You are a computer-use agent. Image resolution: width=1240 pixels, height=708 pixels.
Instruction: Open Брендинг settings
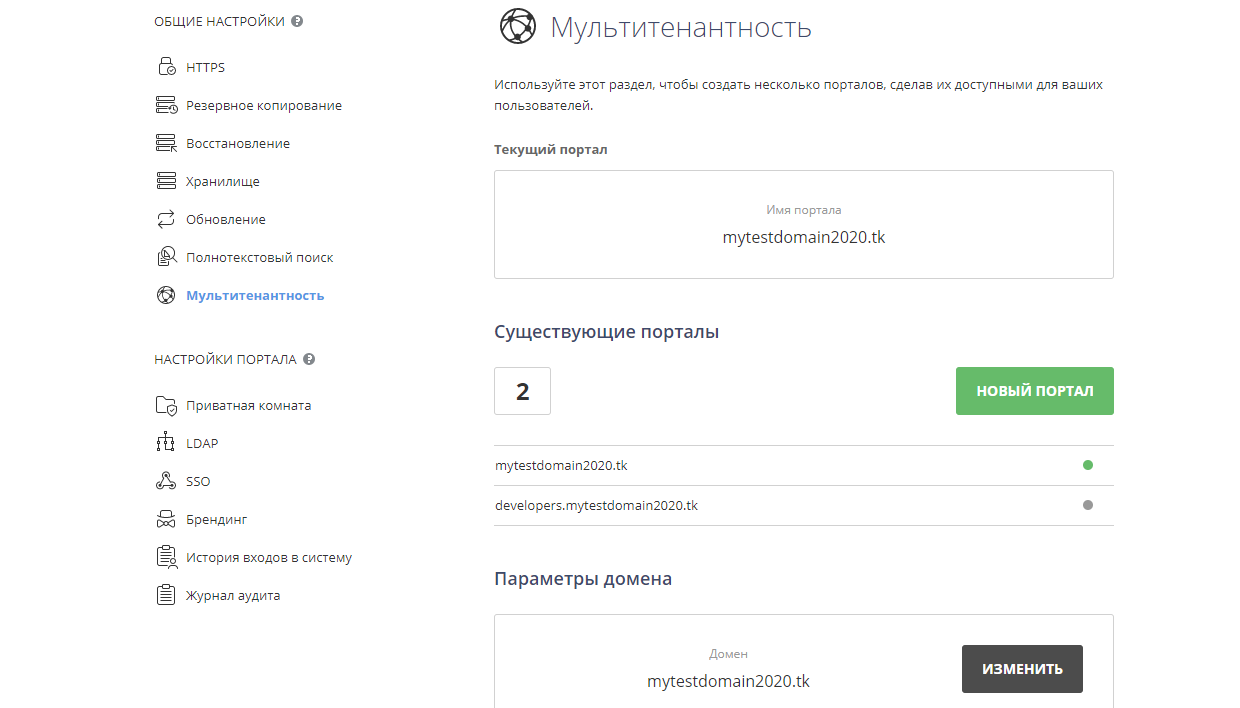pyautogui.click(x=216, y=519)
